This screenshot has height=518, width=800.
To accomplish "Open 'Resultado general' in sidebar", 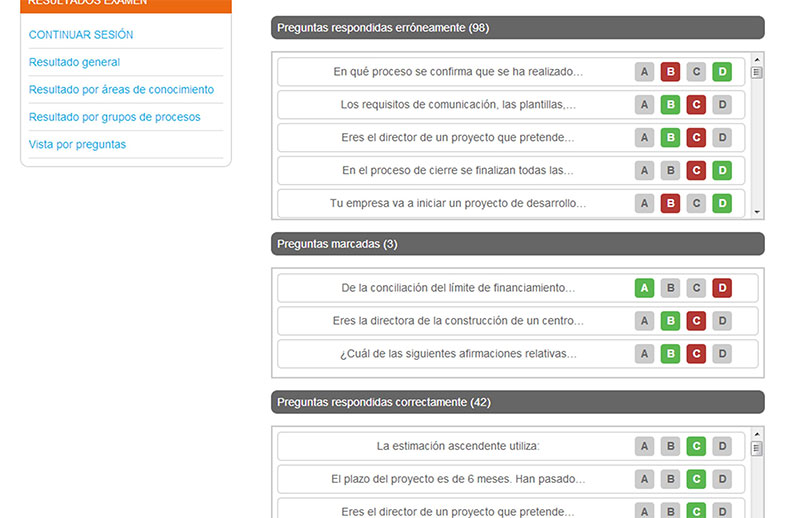I will pyautogui.click(x=74, y=62).
